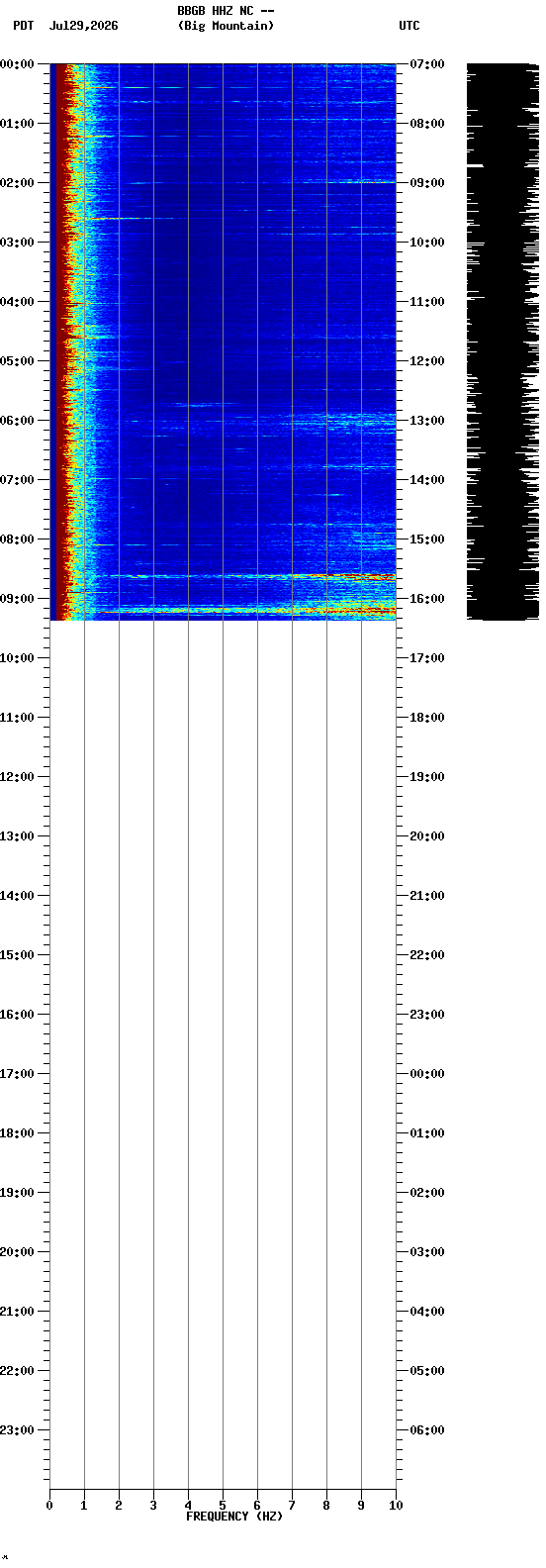The image size is (546, 1568).
Task: Click the PDT time label '23:00'
Action: point(17,1430)
